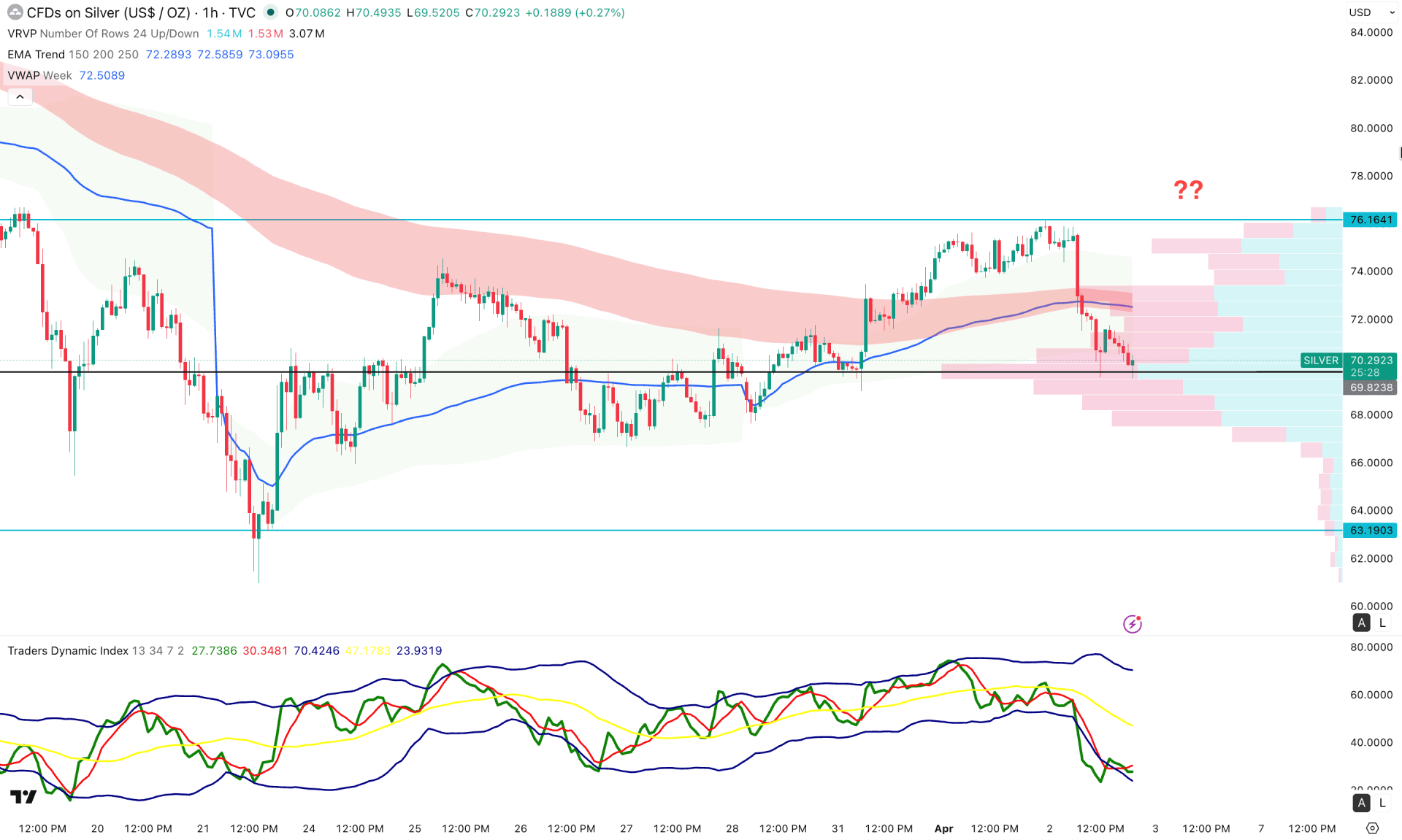Open the USD currency dropdown at top right
The height and width of the screenshot is (840, 1402).
[1371, 12]
